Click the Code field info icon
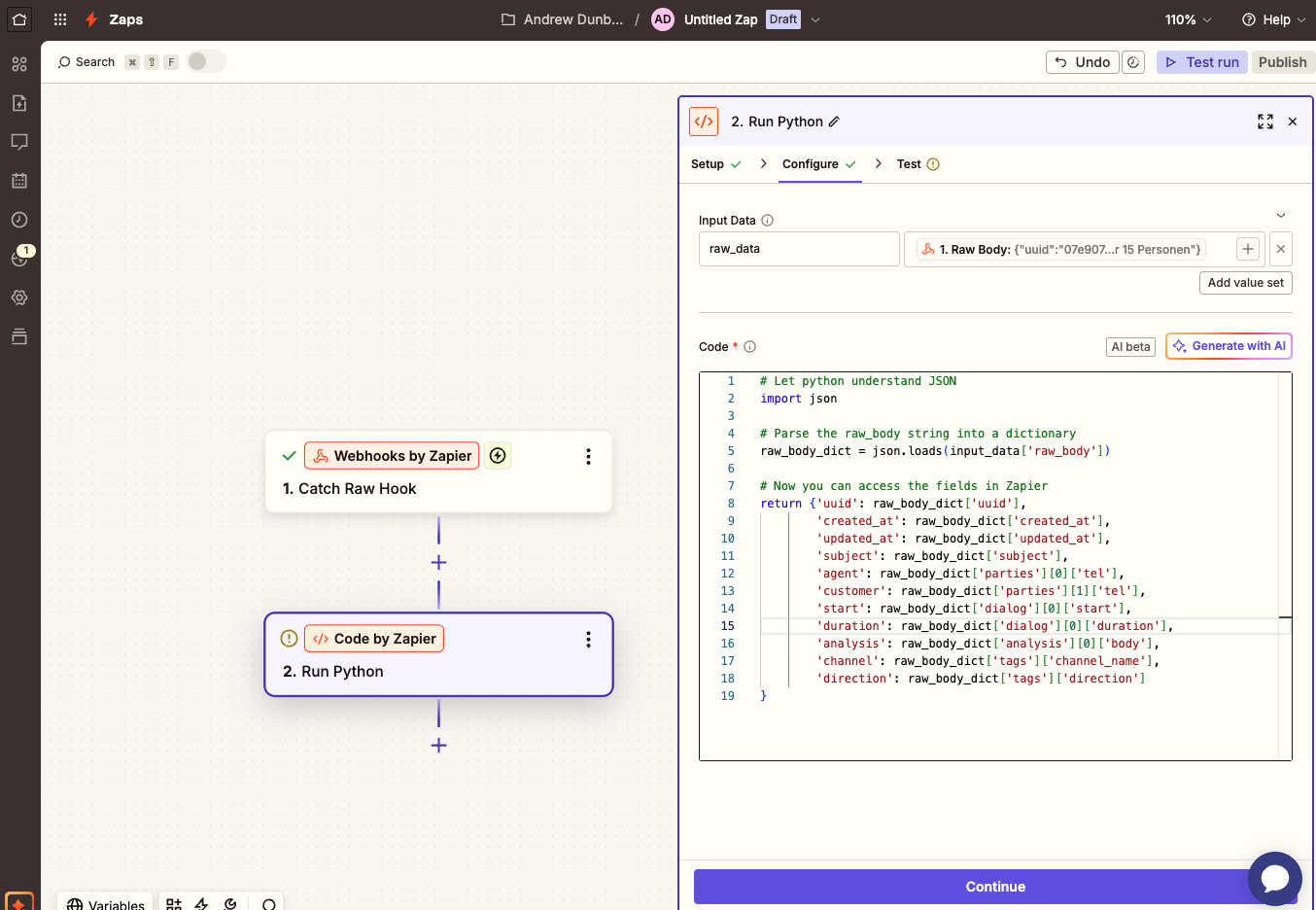1316x910 pixels. pyautogui.click(x=750, y=347)
